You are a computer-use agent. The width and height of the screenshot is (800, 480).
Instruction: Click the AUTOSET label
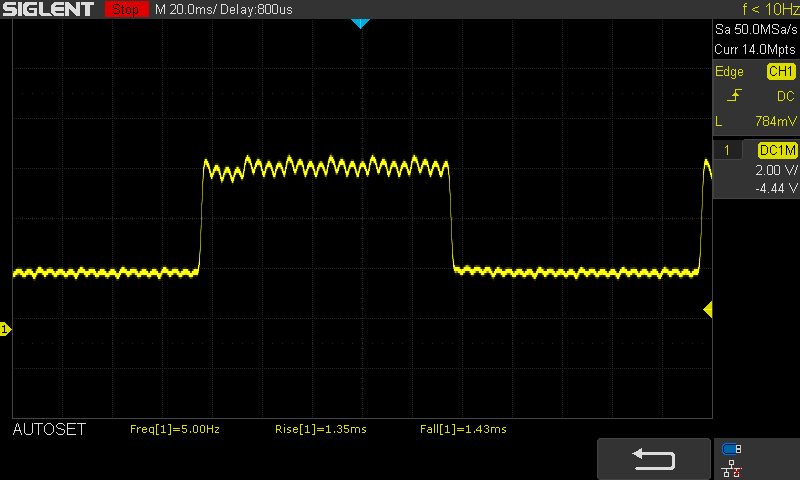[x=49, y=429]
